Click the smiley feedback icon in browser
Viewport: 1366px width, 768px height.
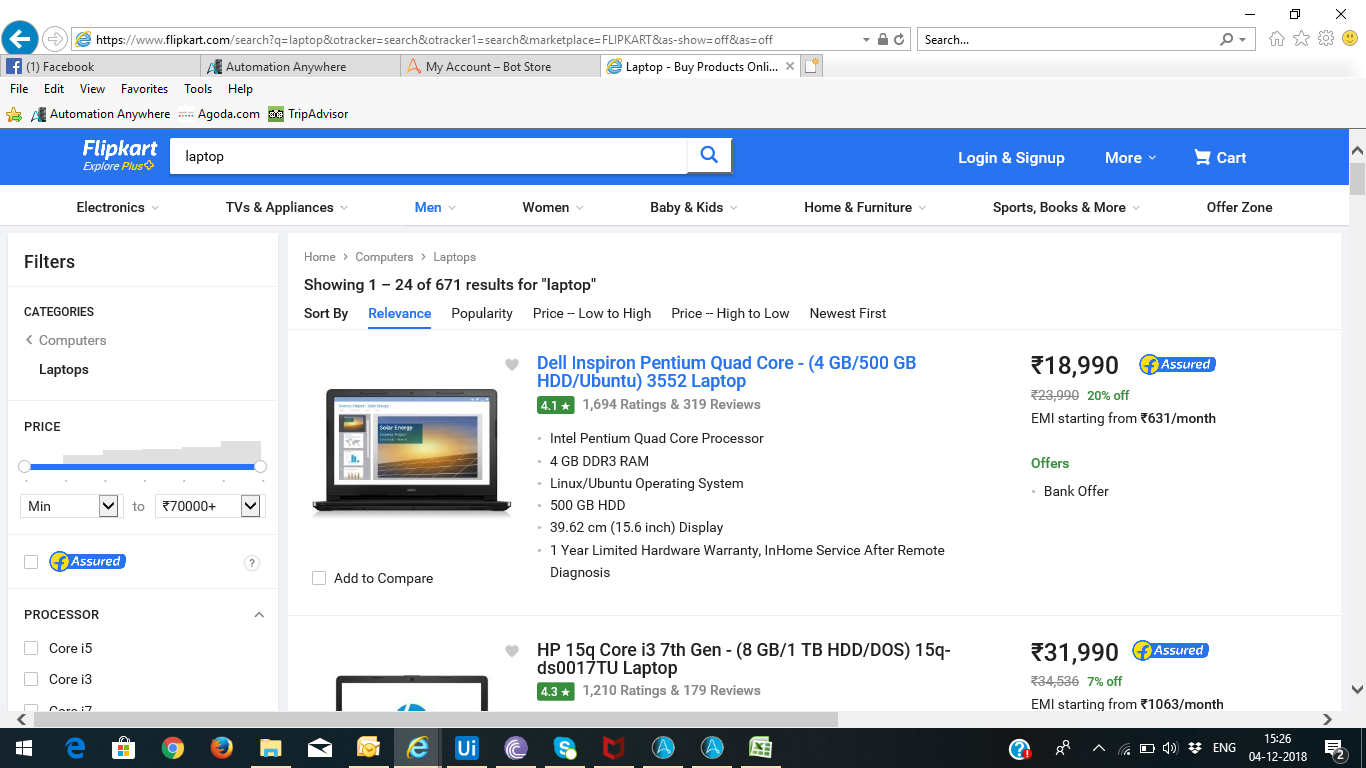click(x=1350, y=39)
